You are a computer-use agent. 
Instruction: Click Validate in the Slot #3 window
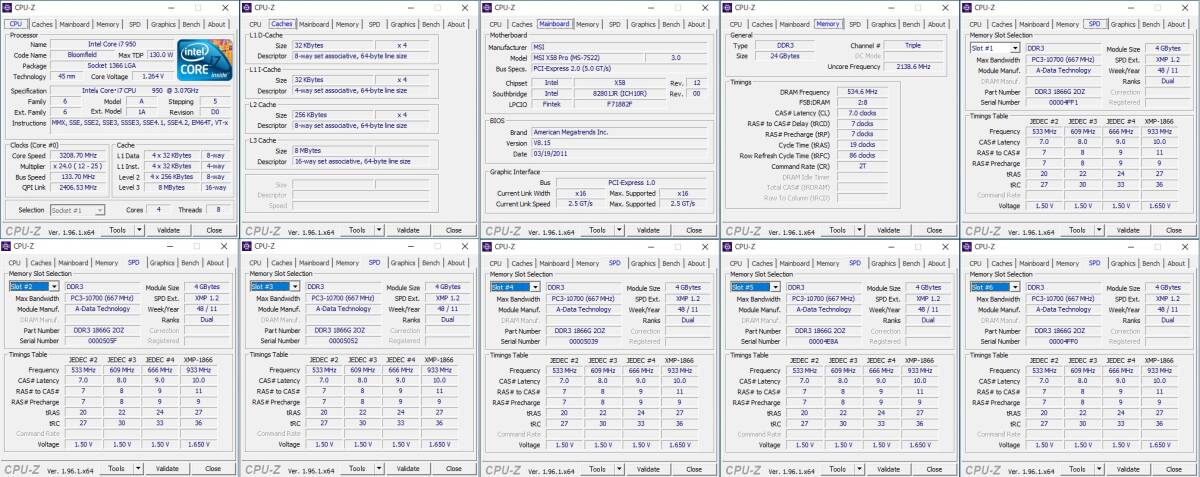[x=407, y=468]
